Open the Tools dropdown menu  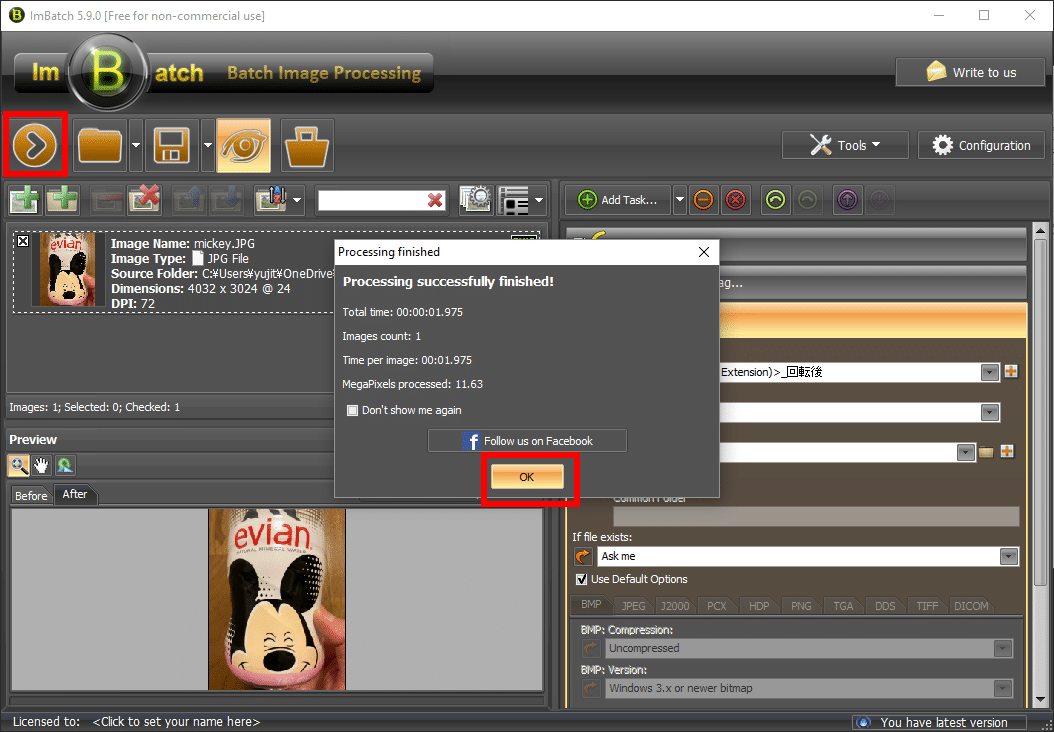845,146
